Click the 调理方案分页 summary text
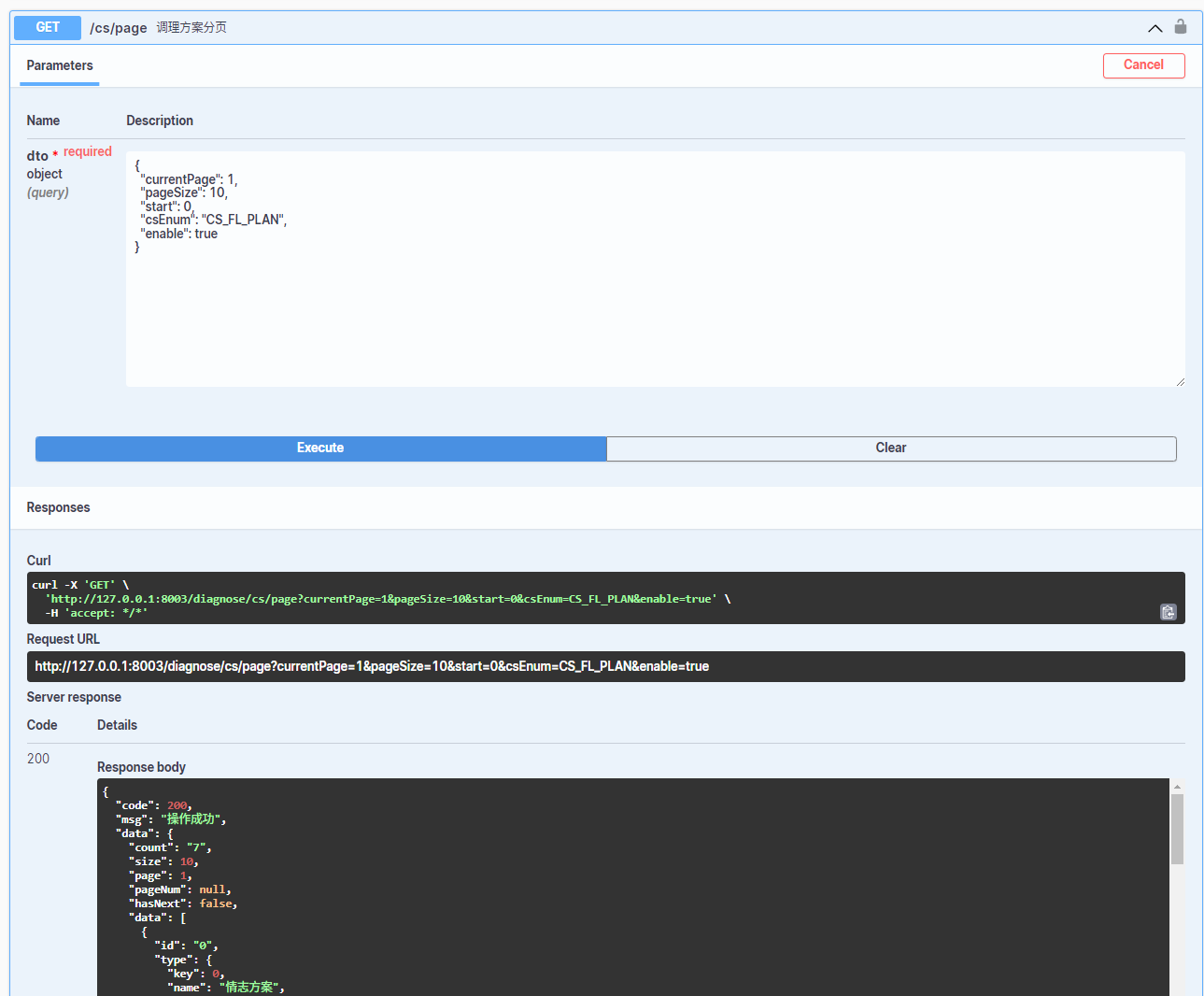1204x996 pixels. click(191, 28)
